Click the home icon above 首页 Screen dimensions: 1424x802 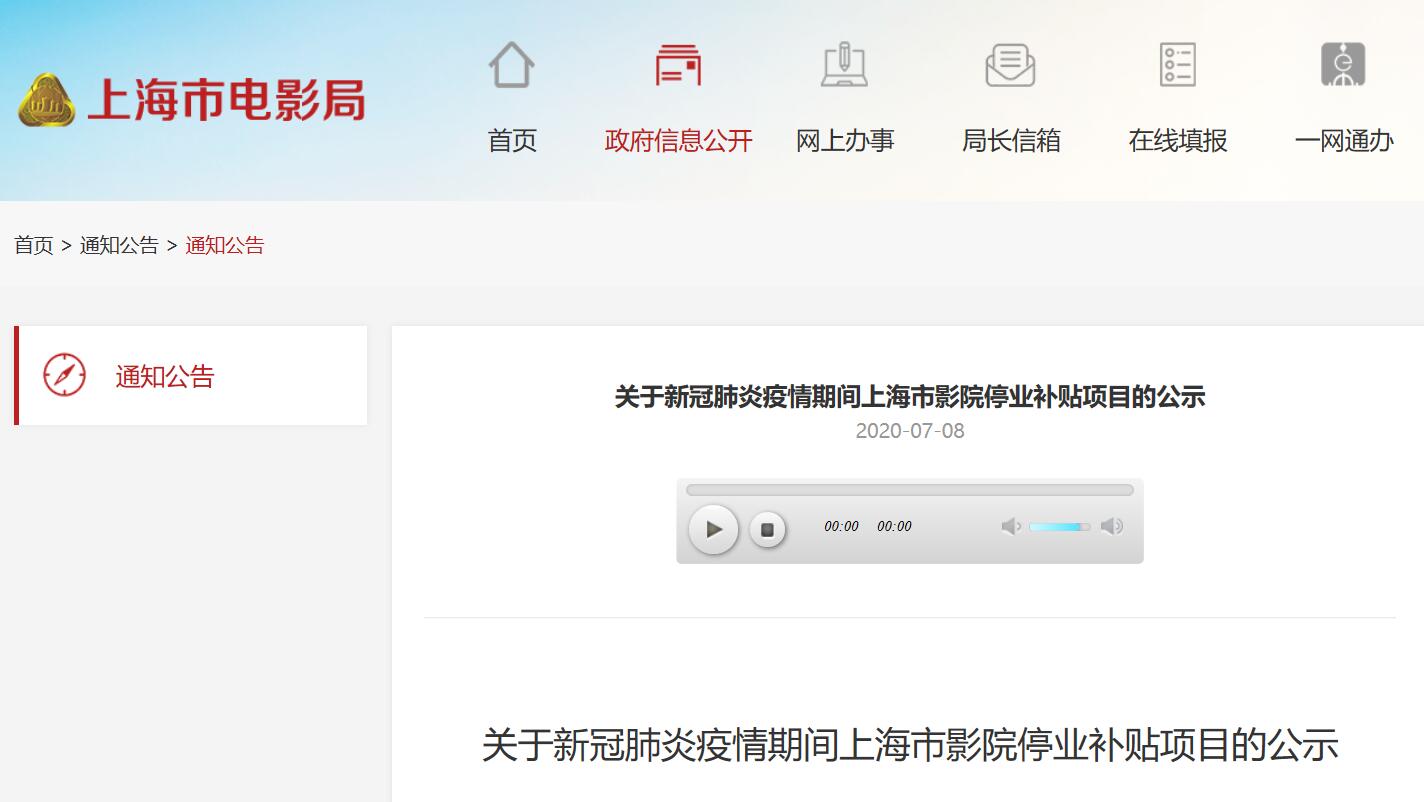(511, 65)
